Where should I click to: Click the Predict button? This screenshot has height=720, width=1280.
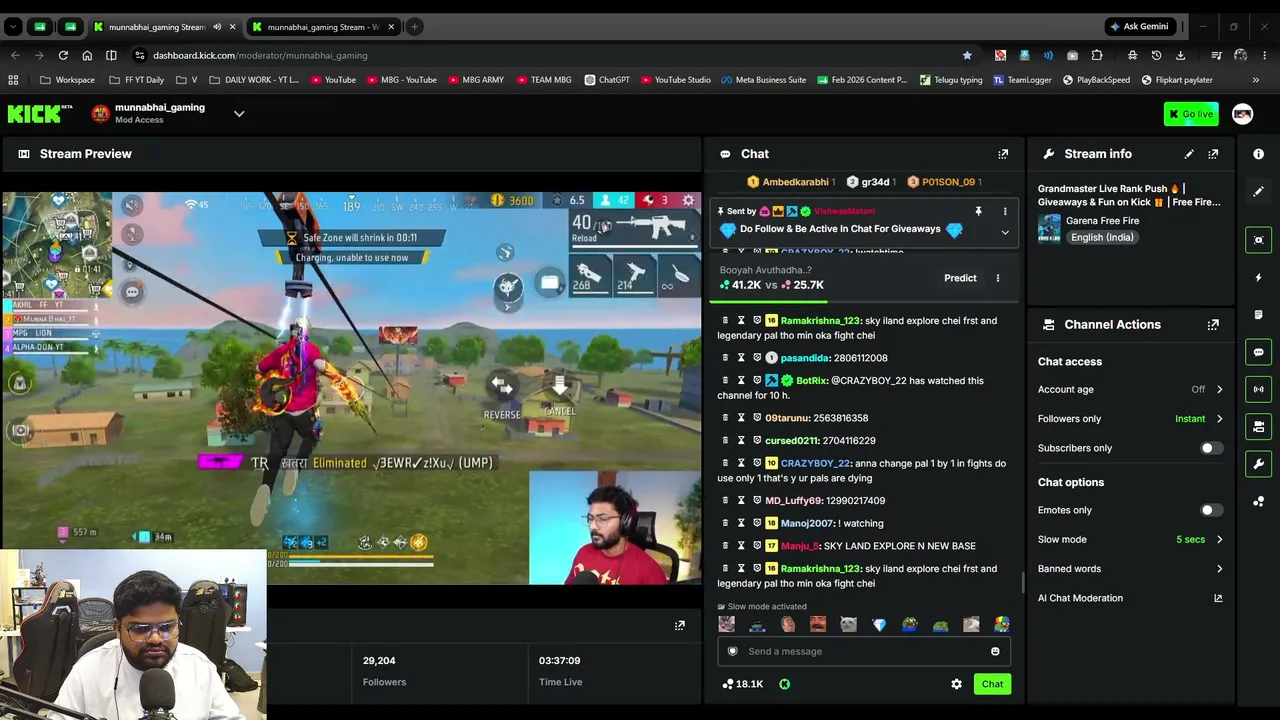pyautogui.click(x=960, y=278)
